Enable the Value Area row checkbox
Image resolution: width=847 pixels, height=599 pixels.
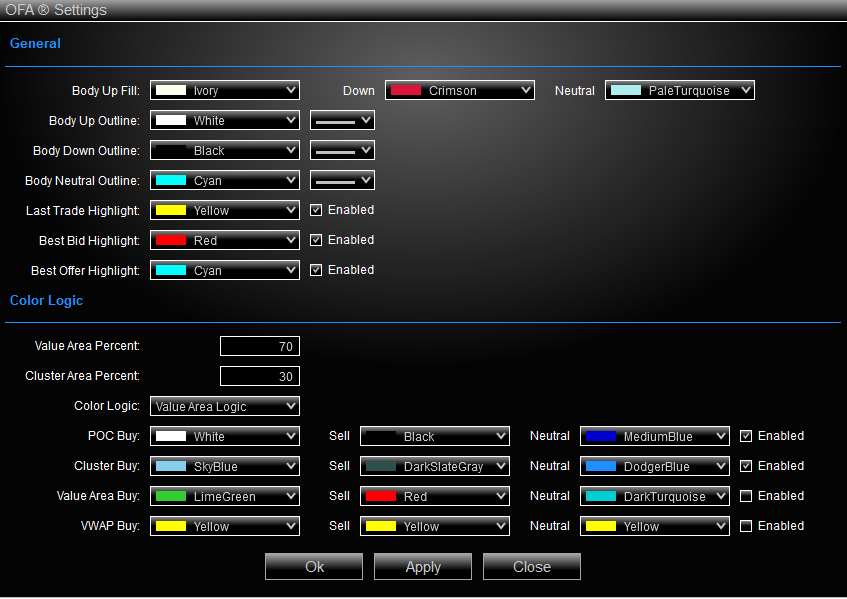coord(746,496)
